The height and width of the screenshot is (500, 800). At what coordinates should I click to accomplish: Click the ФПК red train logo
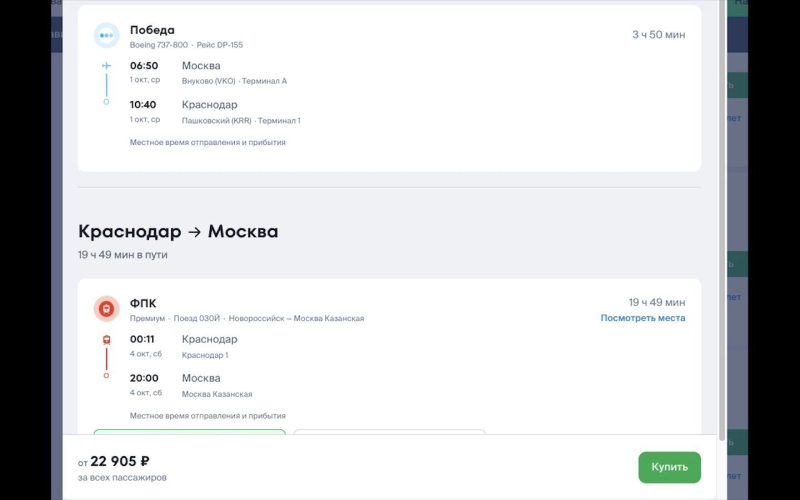click(106, 309)
